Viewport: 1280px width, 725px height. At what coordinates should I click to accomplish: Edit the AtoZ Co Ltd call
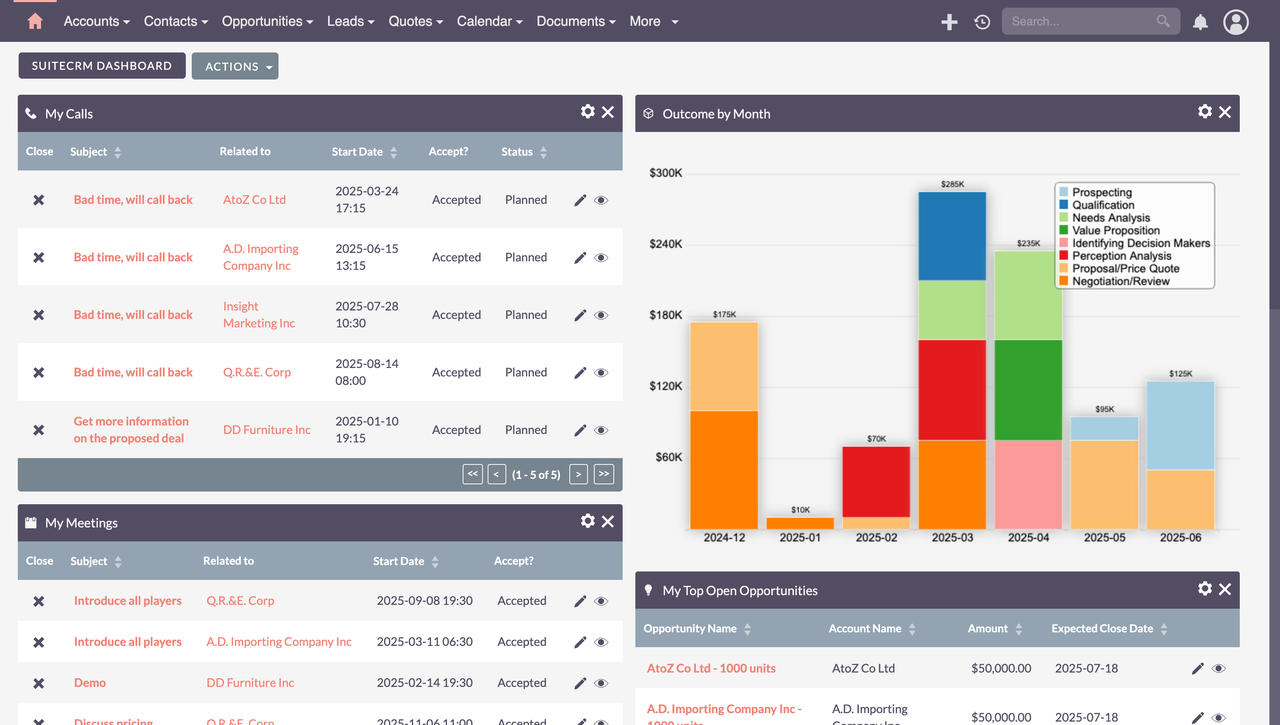tap(580, 200)
